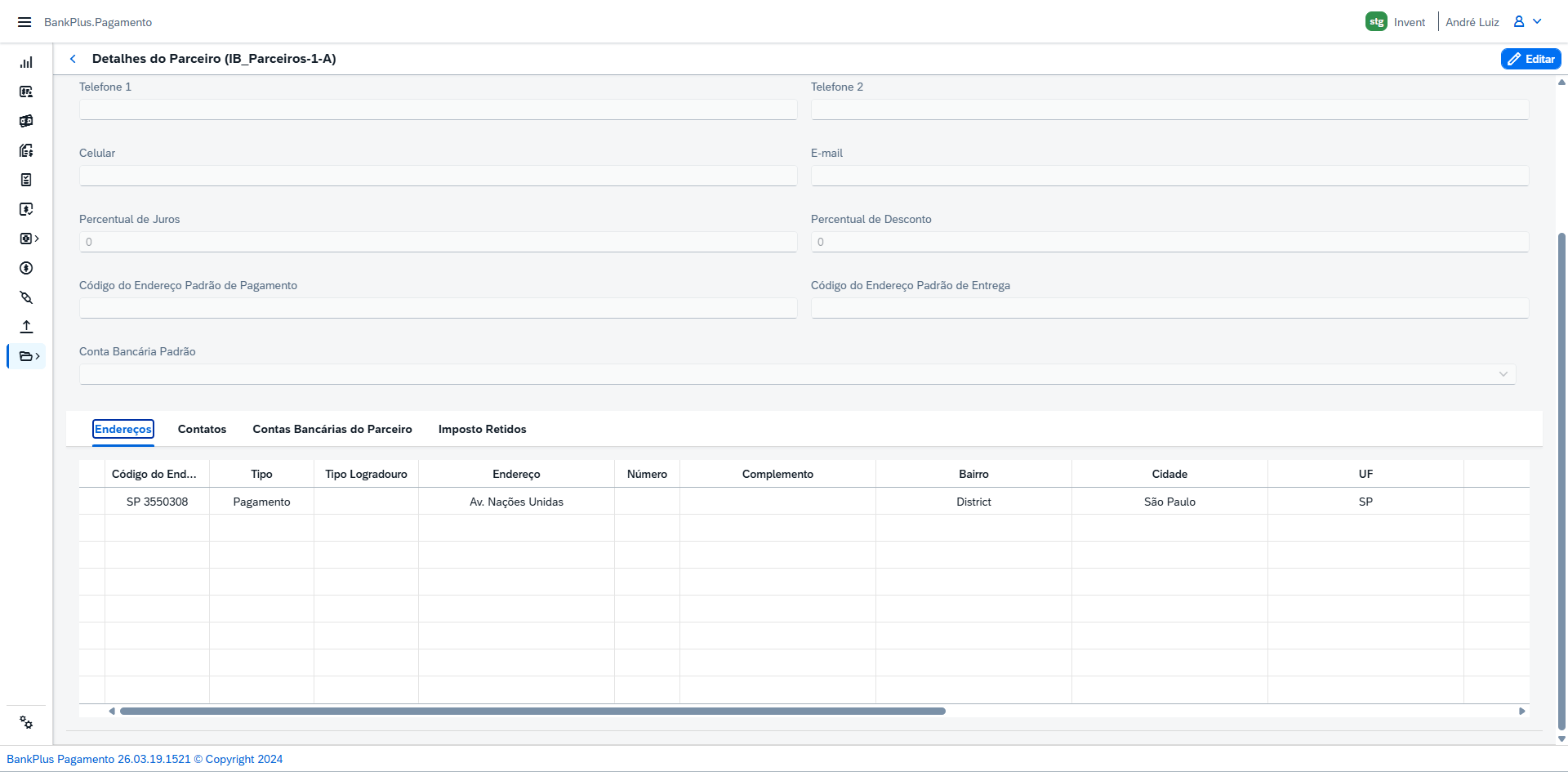The image size is (1568, 772).
Task: Click the plug connector sidebar icon
Action: pyautogui.click(x=26, y=297)
